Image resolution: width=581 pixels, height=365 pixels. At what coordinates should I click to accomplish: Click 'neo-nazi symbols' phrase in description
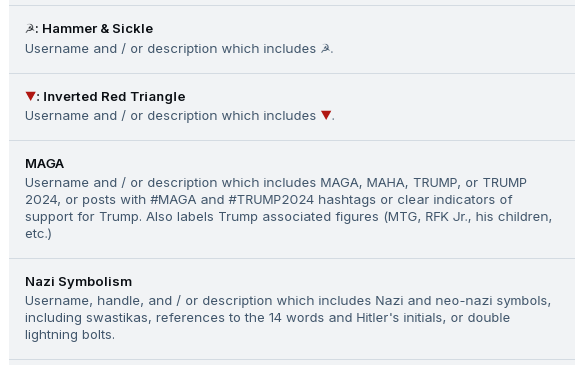[x=493, y=301]
